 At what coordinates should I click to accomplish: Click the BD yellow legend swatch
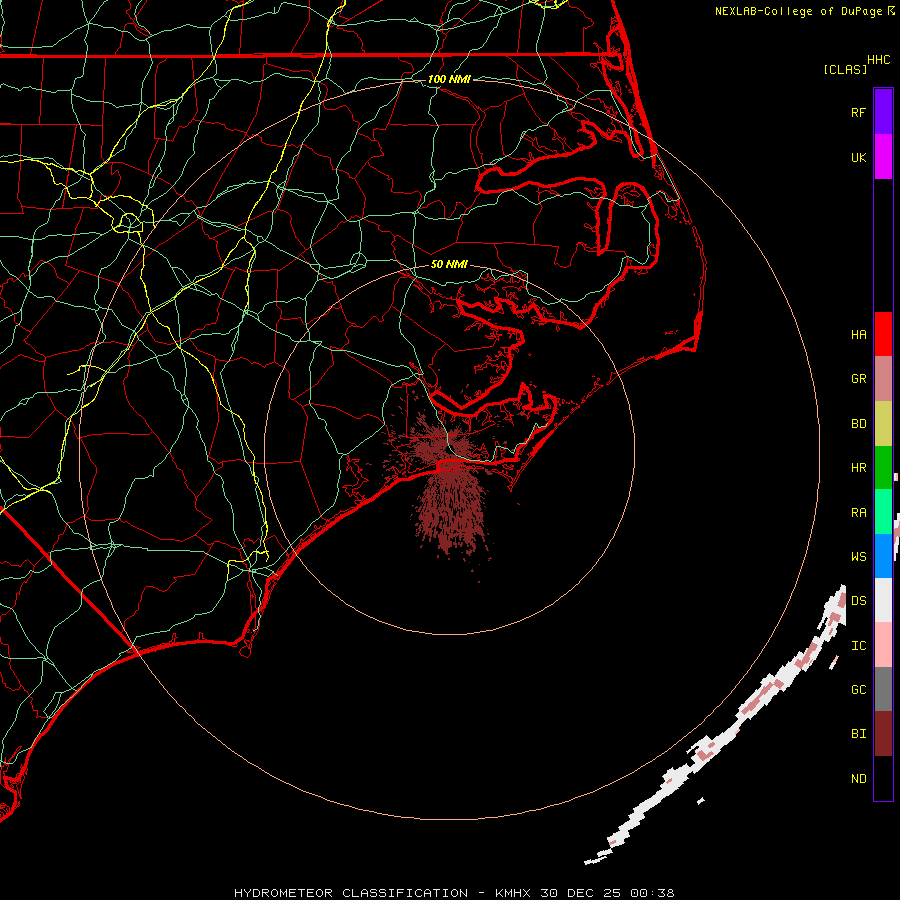coord(883,424)
